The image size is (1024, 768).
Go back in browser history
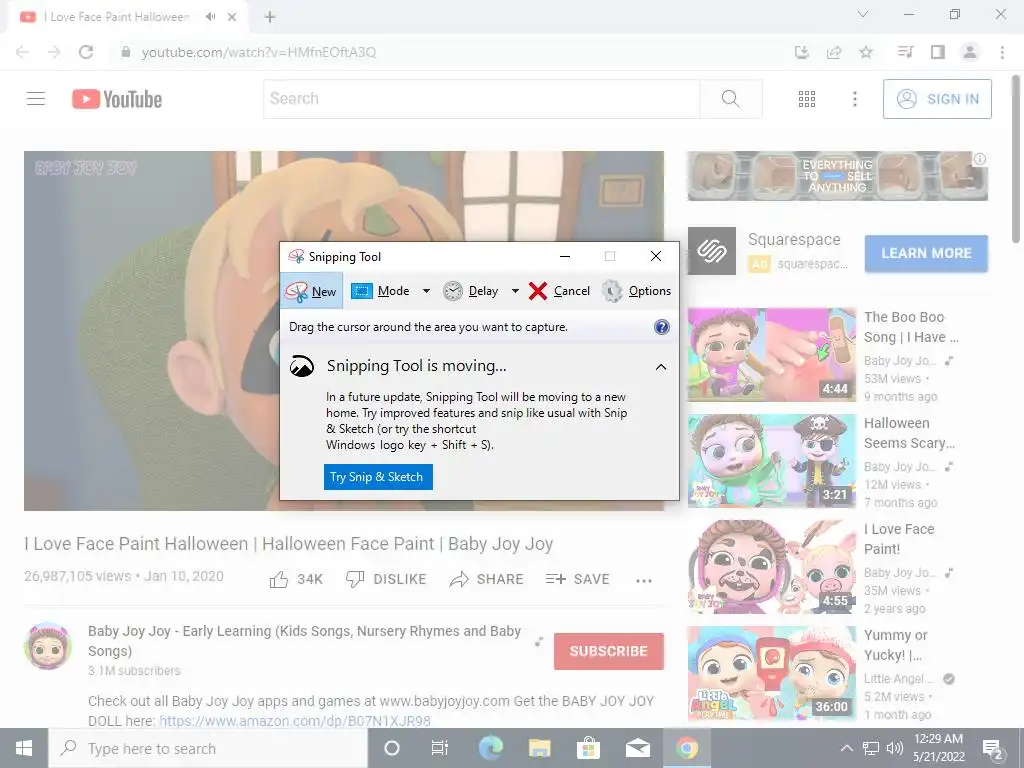[x=22, y=52]
